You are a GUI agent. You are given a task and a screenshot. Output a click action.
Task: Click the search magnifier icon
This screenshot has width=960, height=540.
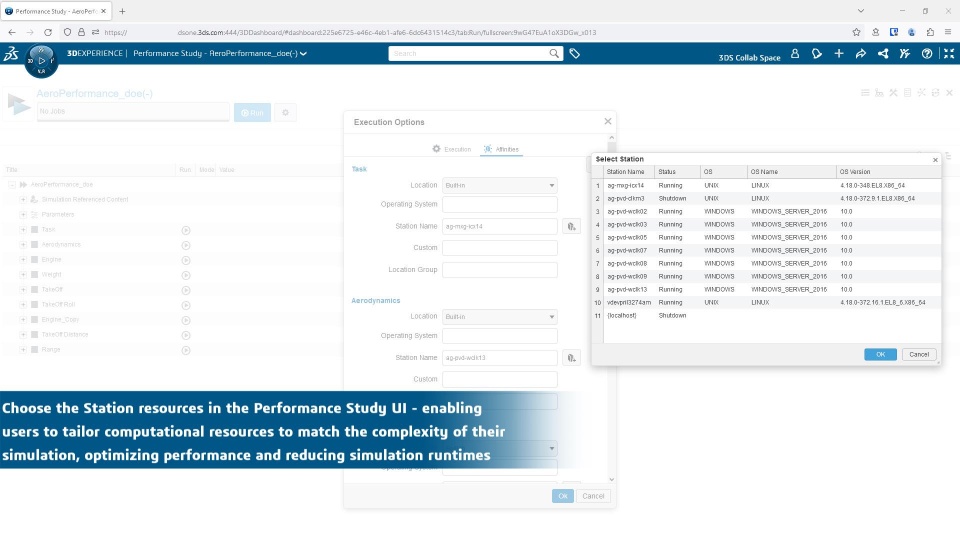554,53
